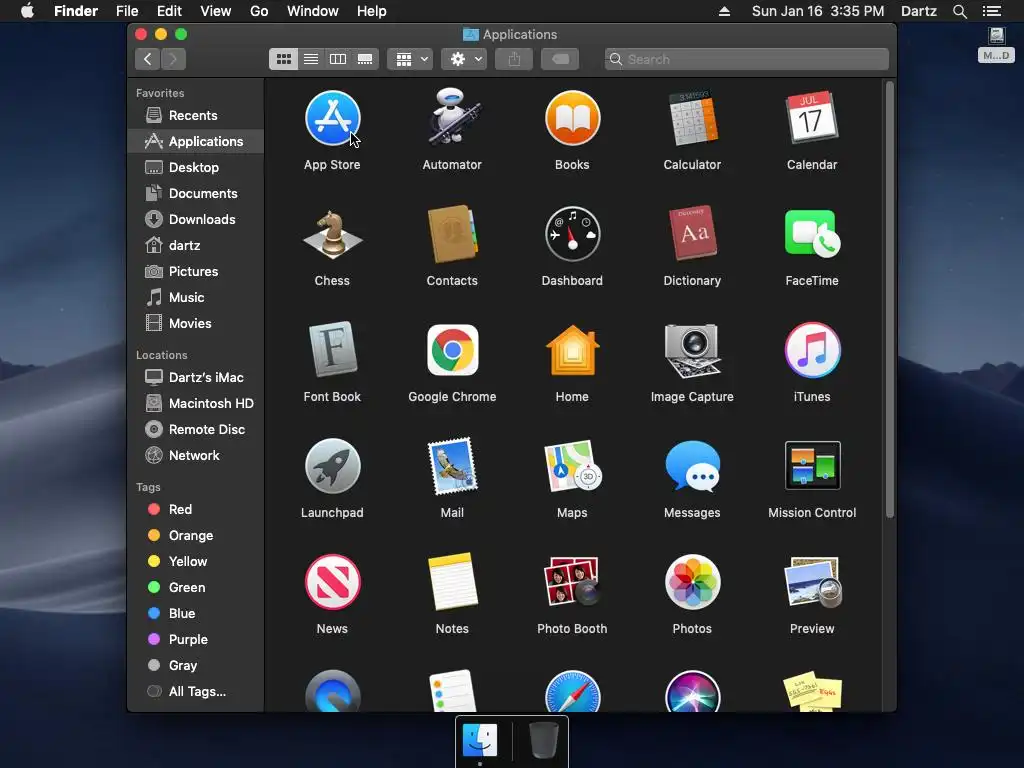Open Remote Disc under Locations
Viewport: 1024px width, 768px height.
[x=196, y=430]
